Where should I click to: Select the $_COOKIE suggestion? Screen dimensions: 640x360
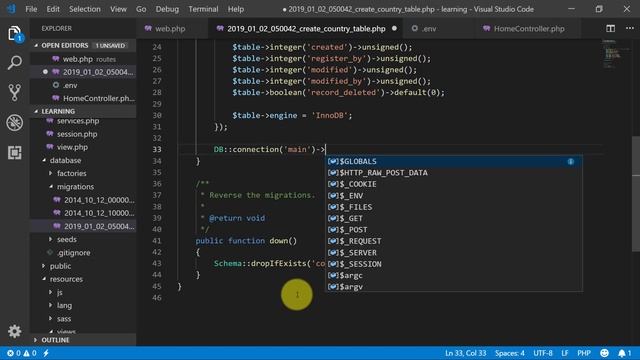[x=453, y=184]
